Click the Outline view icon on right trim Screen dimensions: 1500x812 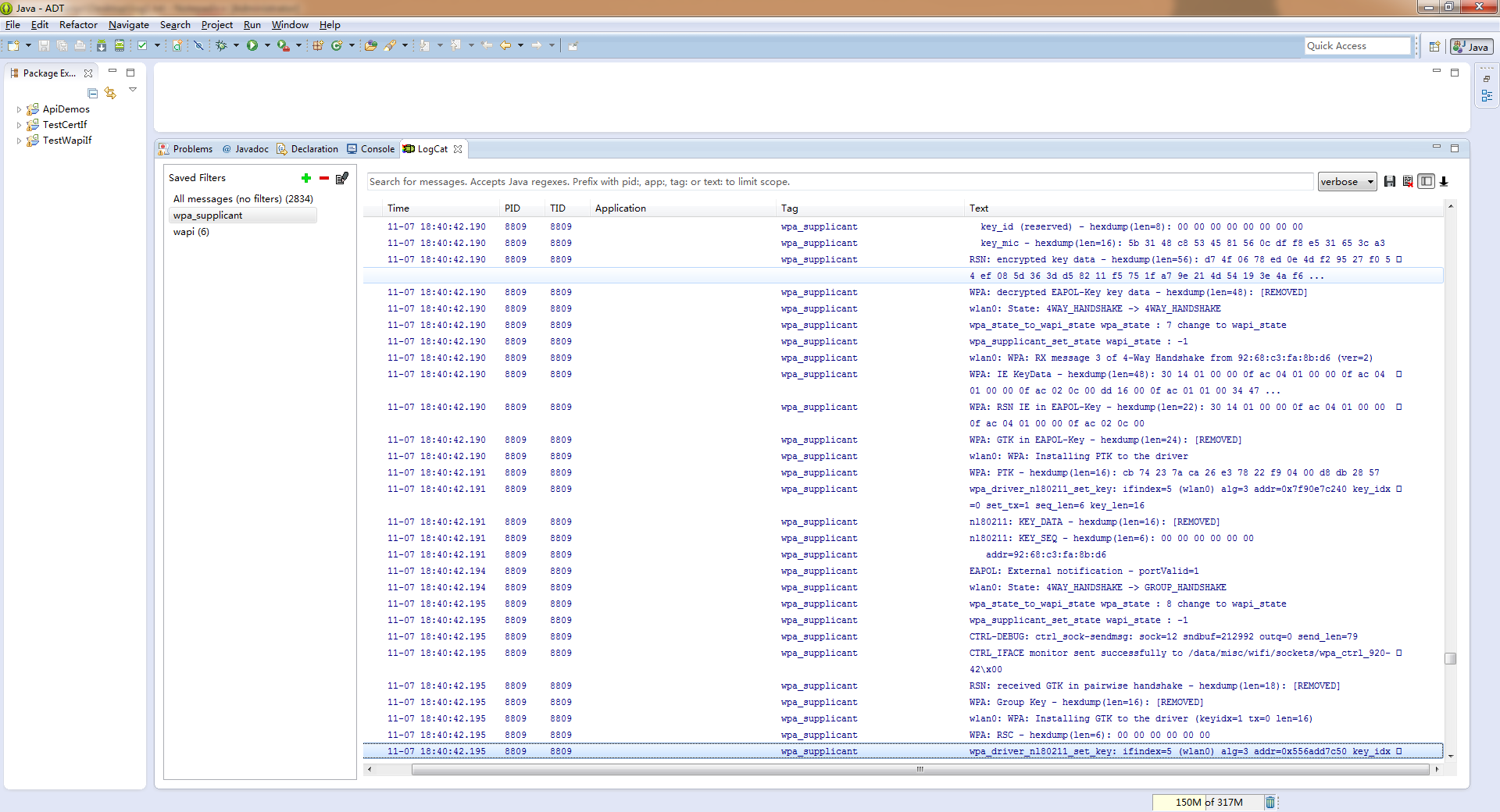pos(1487,96)
